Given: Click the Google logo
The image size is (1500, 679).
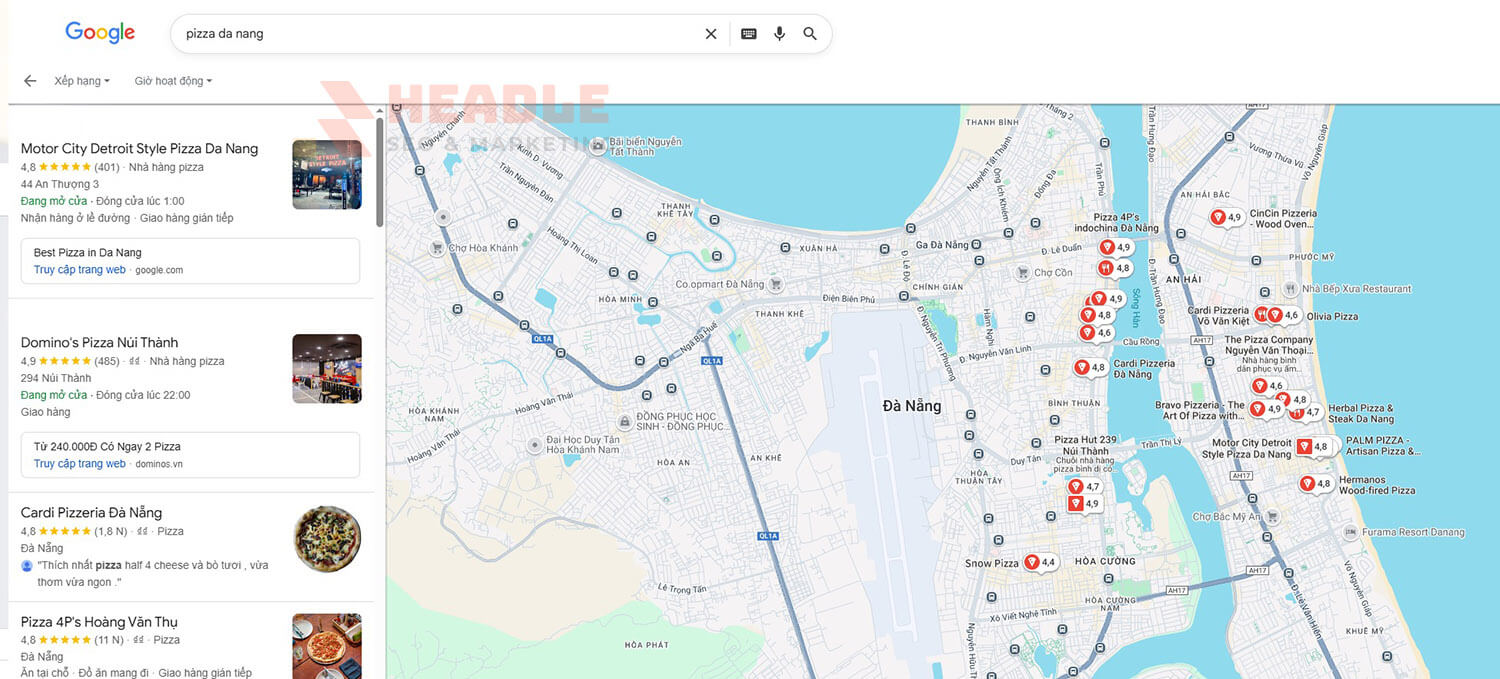Looking at the screenshot, I should pyautogui.click(x=100, y=32).
